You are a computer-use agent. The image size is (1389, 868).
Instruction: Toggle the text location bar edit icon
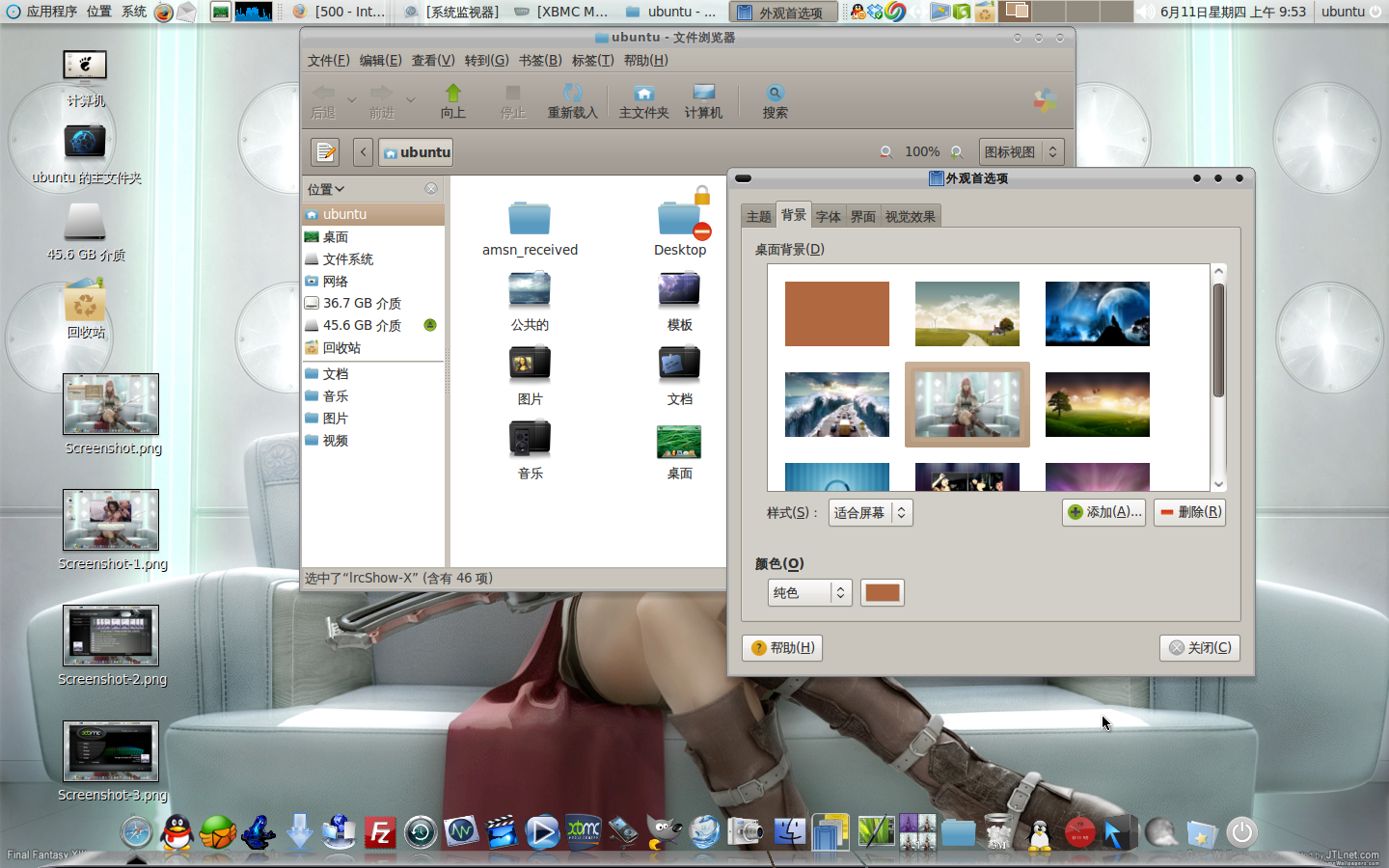point(326,151)
